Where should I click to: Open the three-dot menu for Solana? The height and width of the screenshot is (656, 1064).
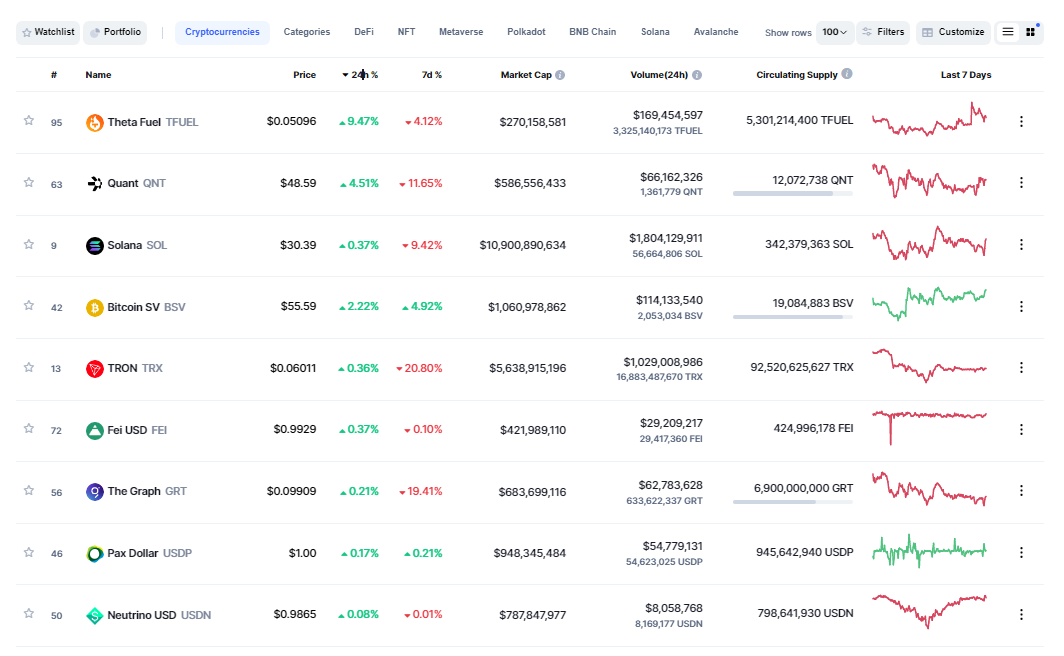pyautogui.click(x=1021, y=244)
